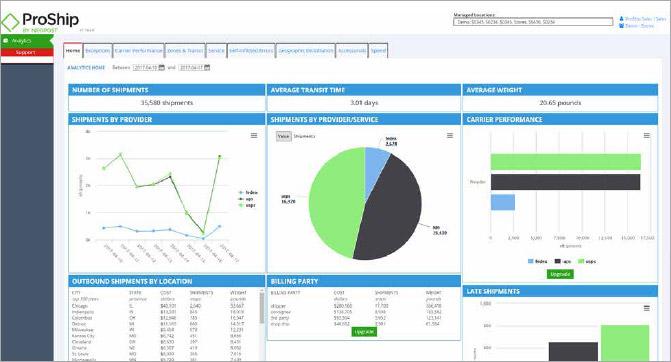Switch to the Exceptions tab
This screenshot has height=362, width=671.
coord(98,50)
